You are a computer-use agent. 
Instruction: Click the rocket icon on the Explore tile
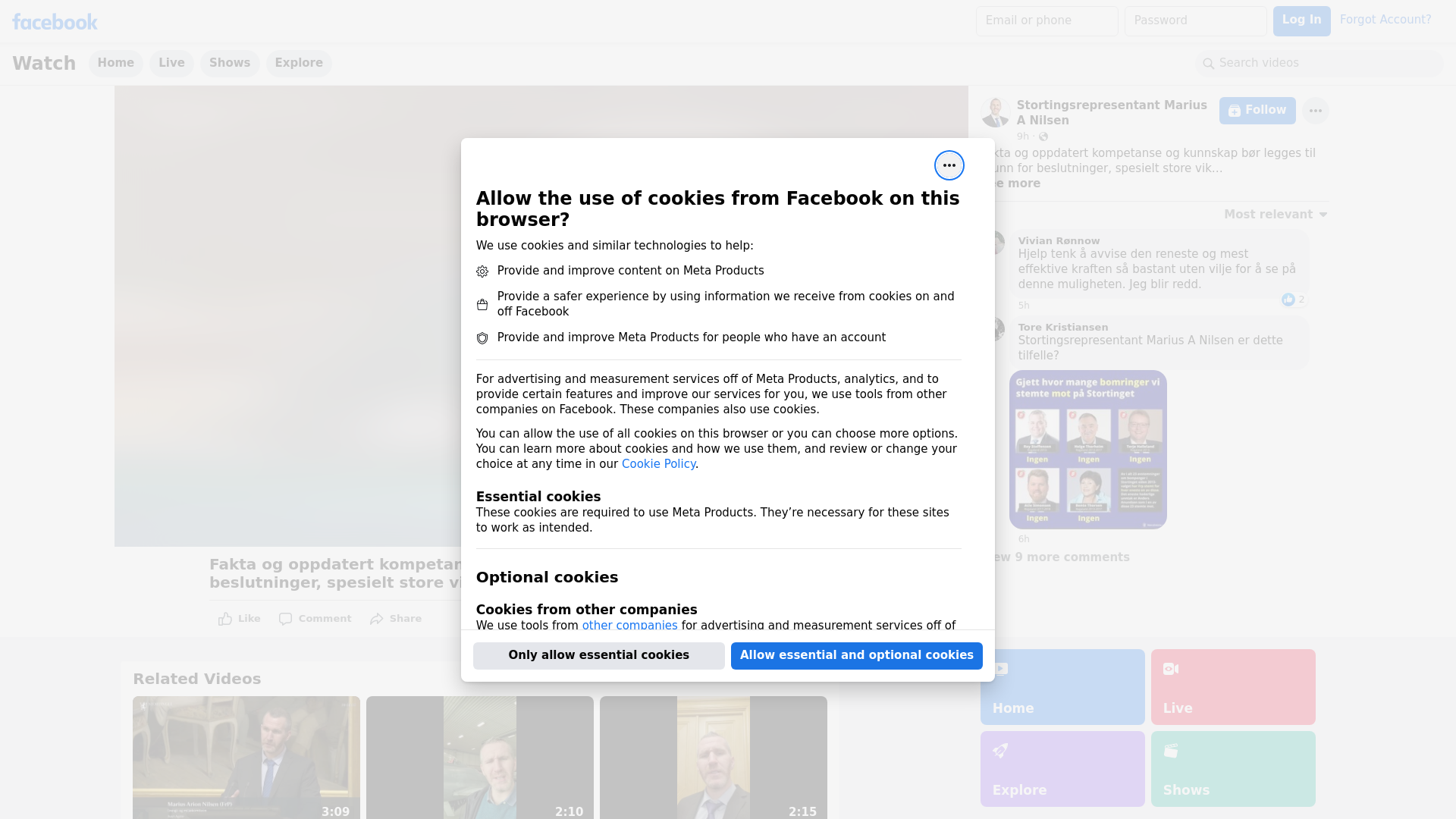pos(1000,751)
